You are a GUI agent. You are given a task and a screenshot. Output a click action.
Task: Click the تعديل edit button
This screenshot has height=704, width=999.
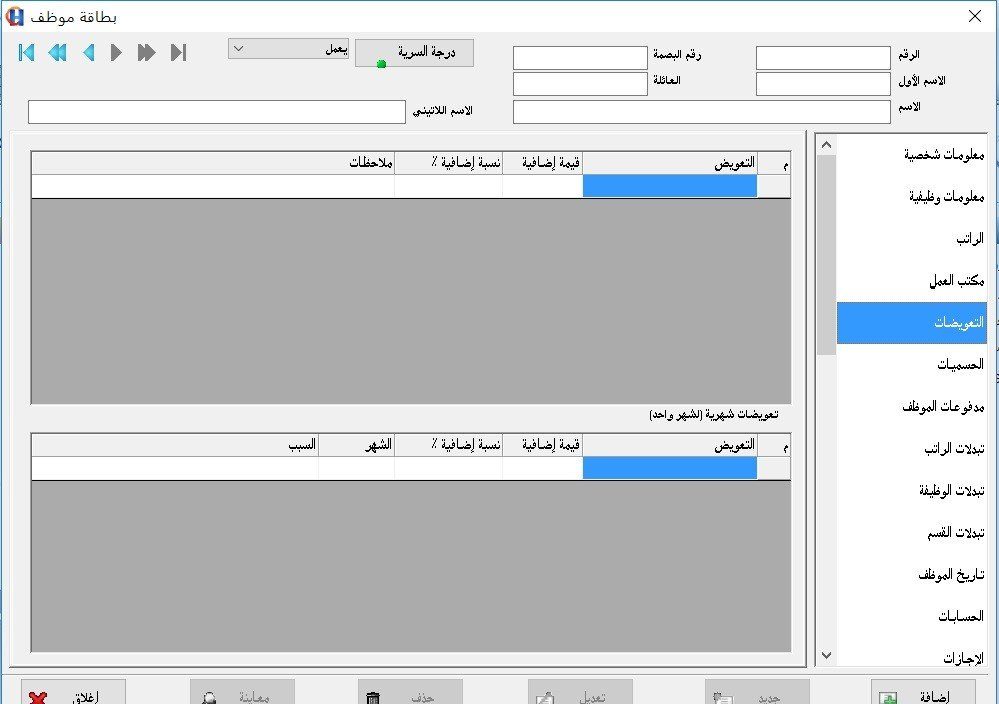580,693
